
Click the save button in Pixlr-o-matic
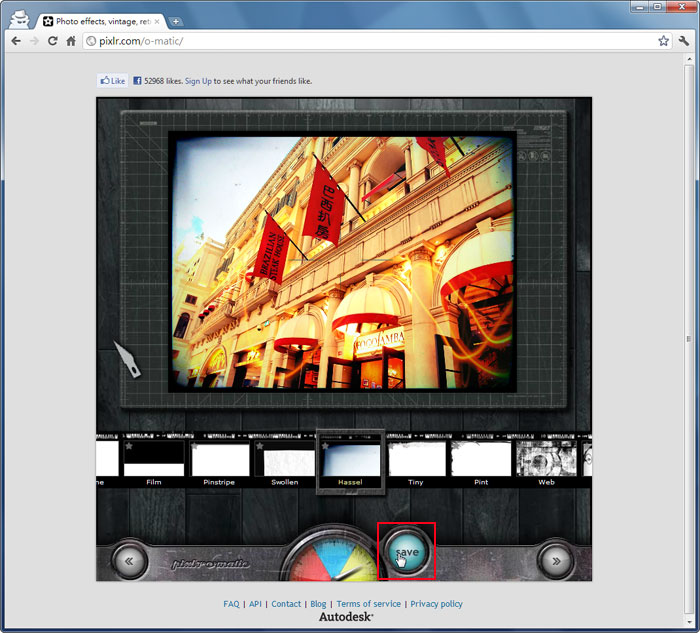click(x=406, y=552)
